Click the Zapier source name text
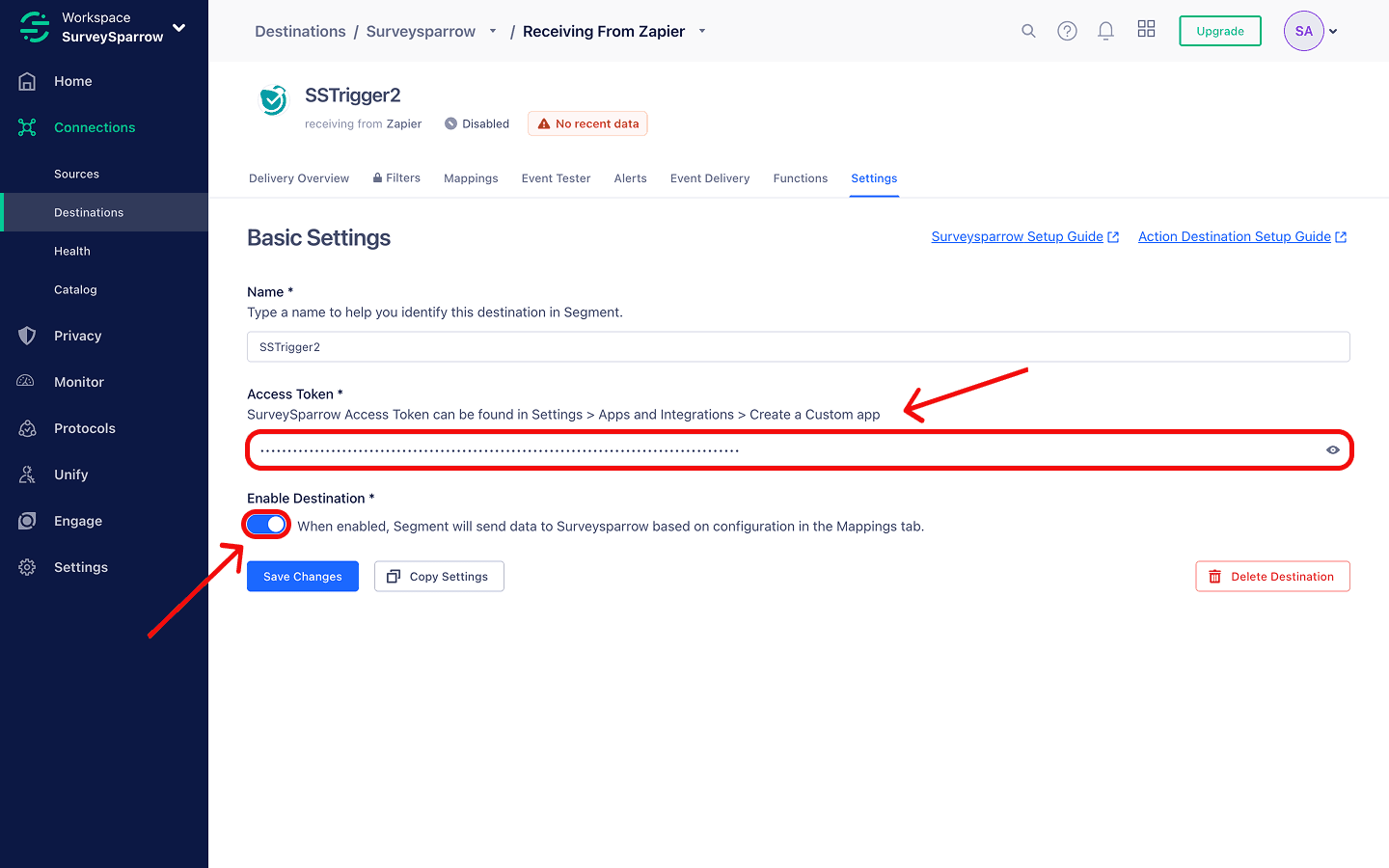This screenshot has width=1389, height=868. pyautogui.click(x=404, y=124)
